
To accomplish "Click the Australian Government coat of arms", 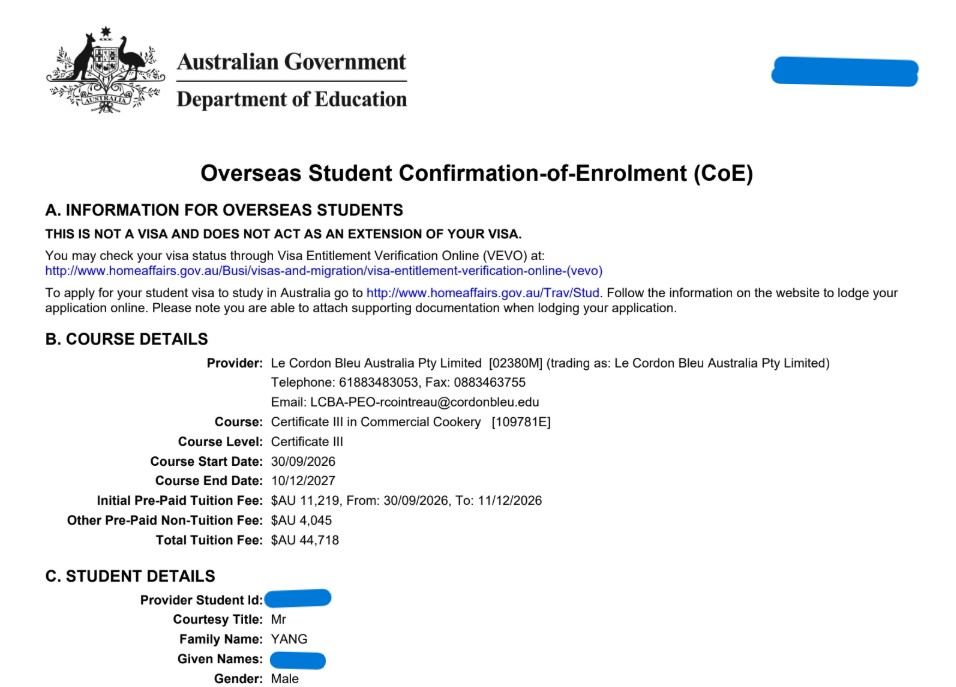I will (x=105, y=70).
